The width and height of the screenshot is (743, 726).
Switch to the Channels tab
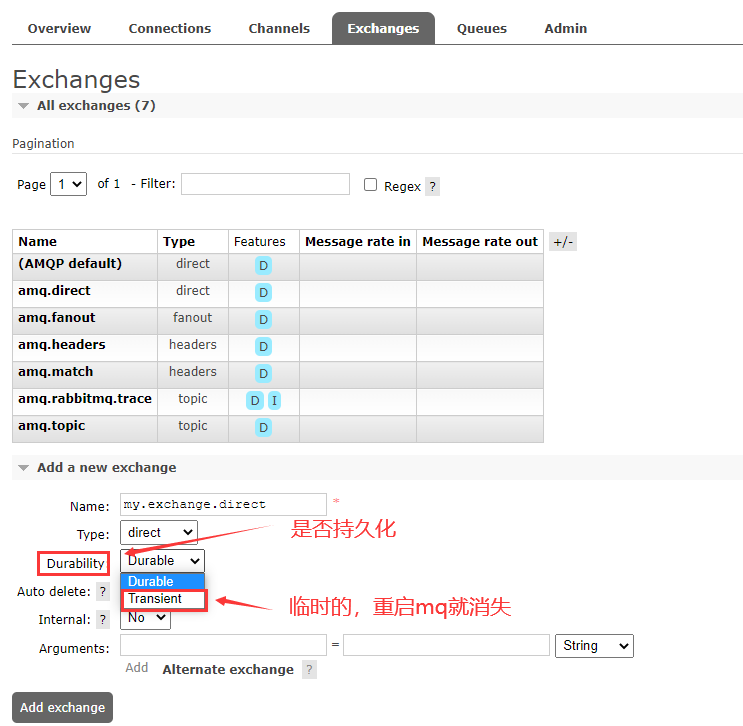(x=279, y=28)
